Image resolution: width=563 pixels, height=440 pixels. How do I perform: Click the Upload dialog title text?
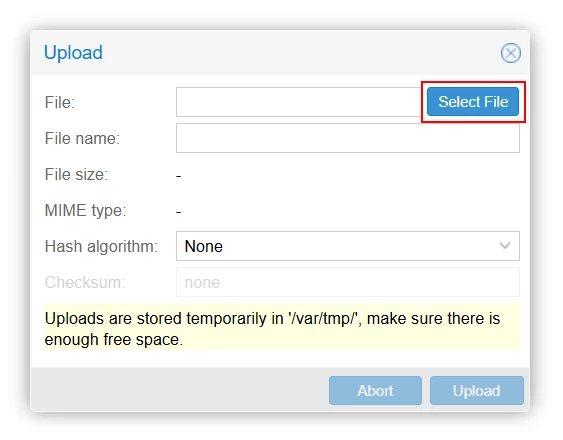click(x=73, y=53)
